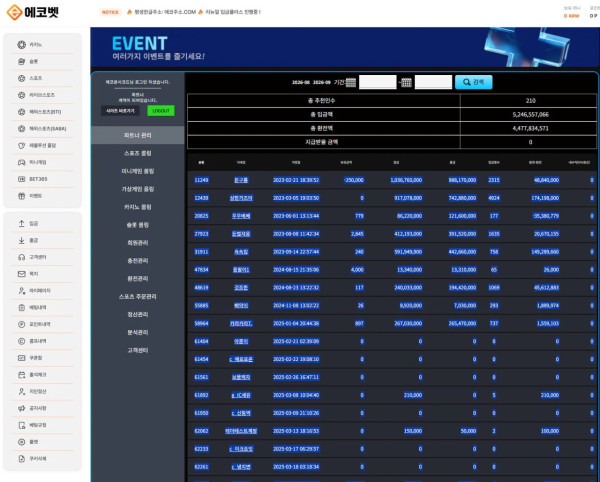The height and width of the screenshot is (482, 600).
Task: Click the blue search button
Action: [x=474, y=82]
